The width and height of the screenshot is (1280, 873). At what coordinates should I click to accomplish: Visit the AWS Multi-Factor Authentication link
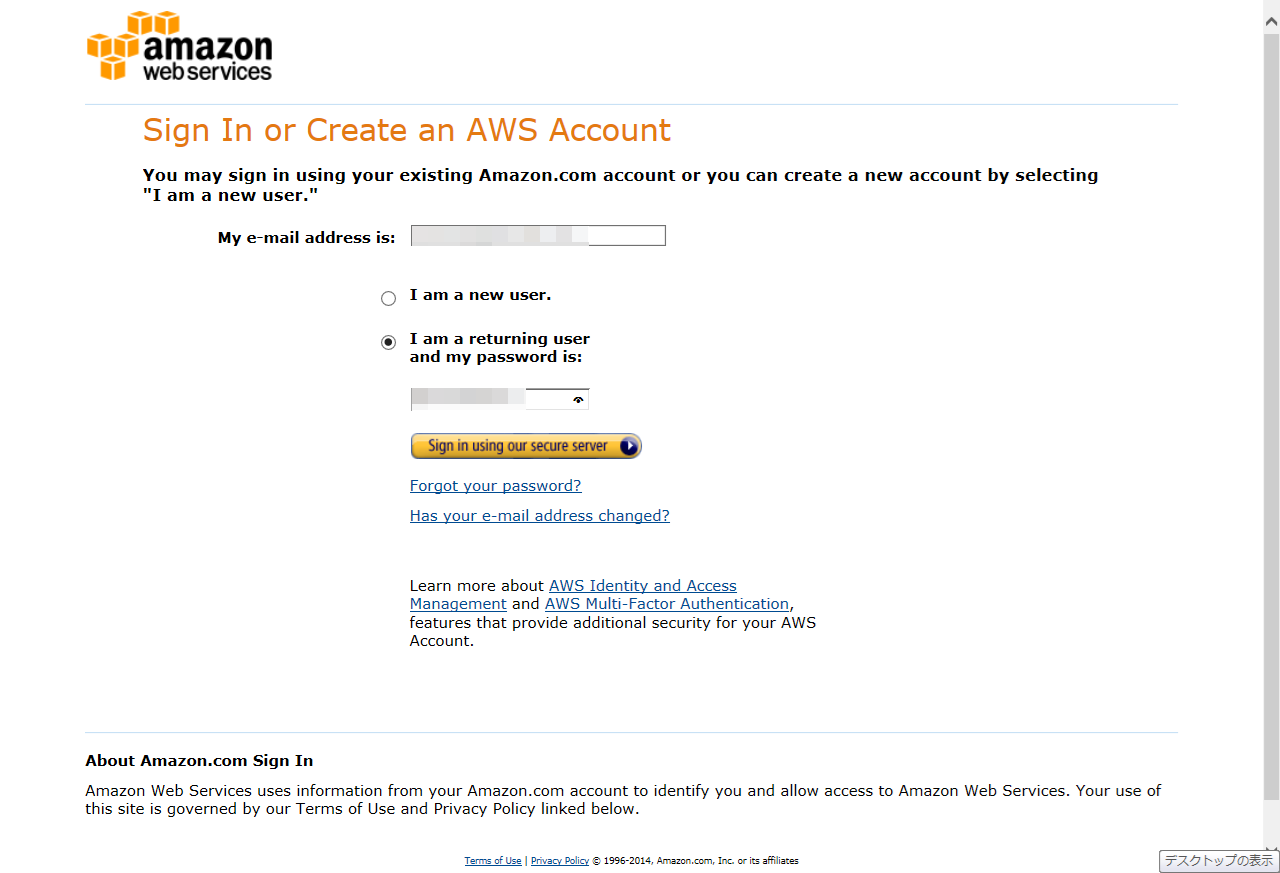666,604
